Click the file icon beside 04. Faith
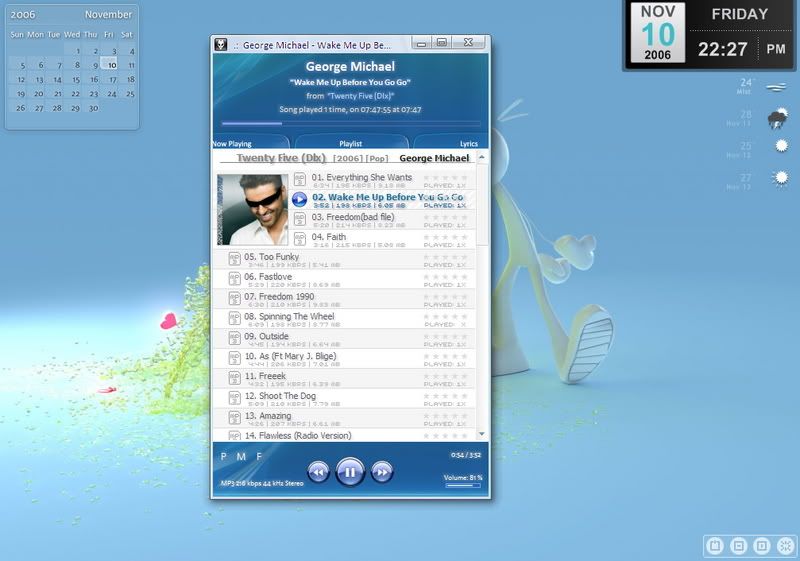800x561 pixels. pyautogui.click(x=300, y=239)
